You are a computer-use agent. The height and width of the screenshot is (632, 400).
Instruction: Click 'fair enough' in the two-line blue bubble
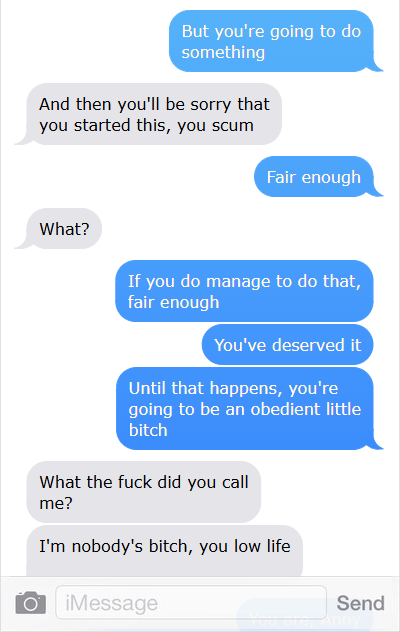pyautogui.click(x=173, y=302)
